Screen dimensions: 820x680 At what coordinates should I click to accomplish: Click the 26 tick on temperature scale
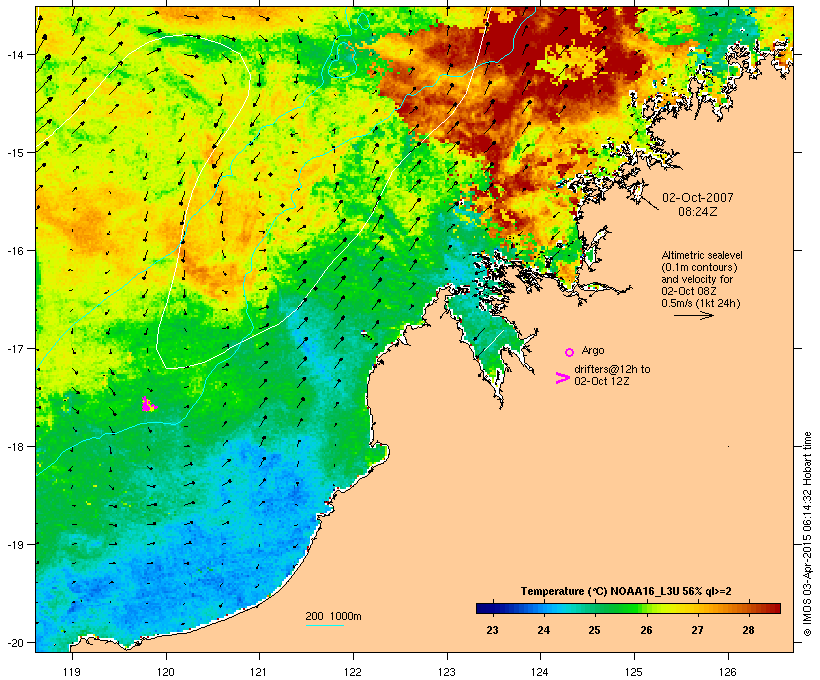646,630
